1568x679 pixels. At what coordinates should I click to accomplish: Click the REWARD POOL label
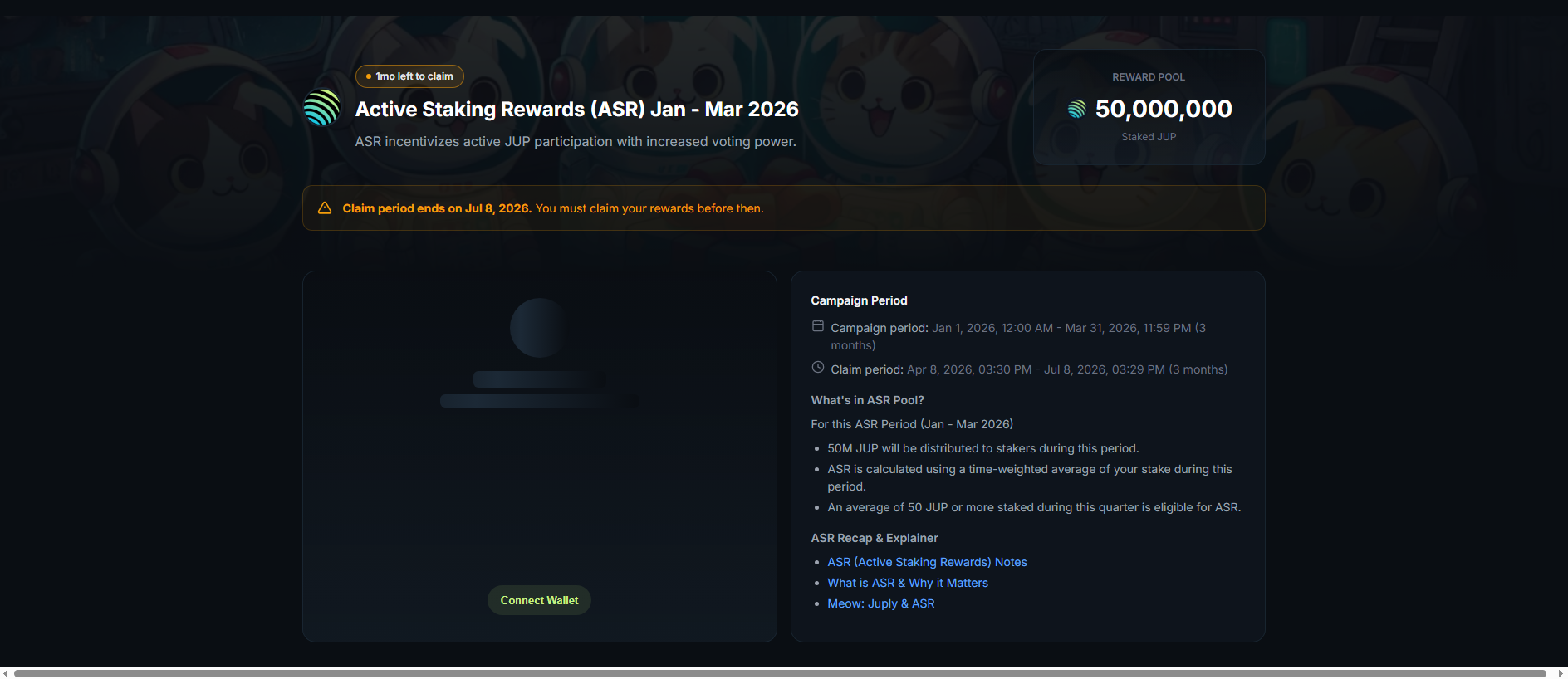tap(1149, 77)
